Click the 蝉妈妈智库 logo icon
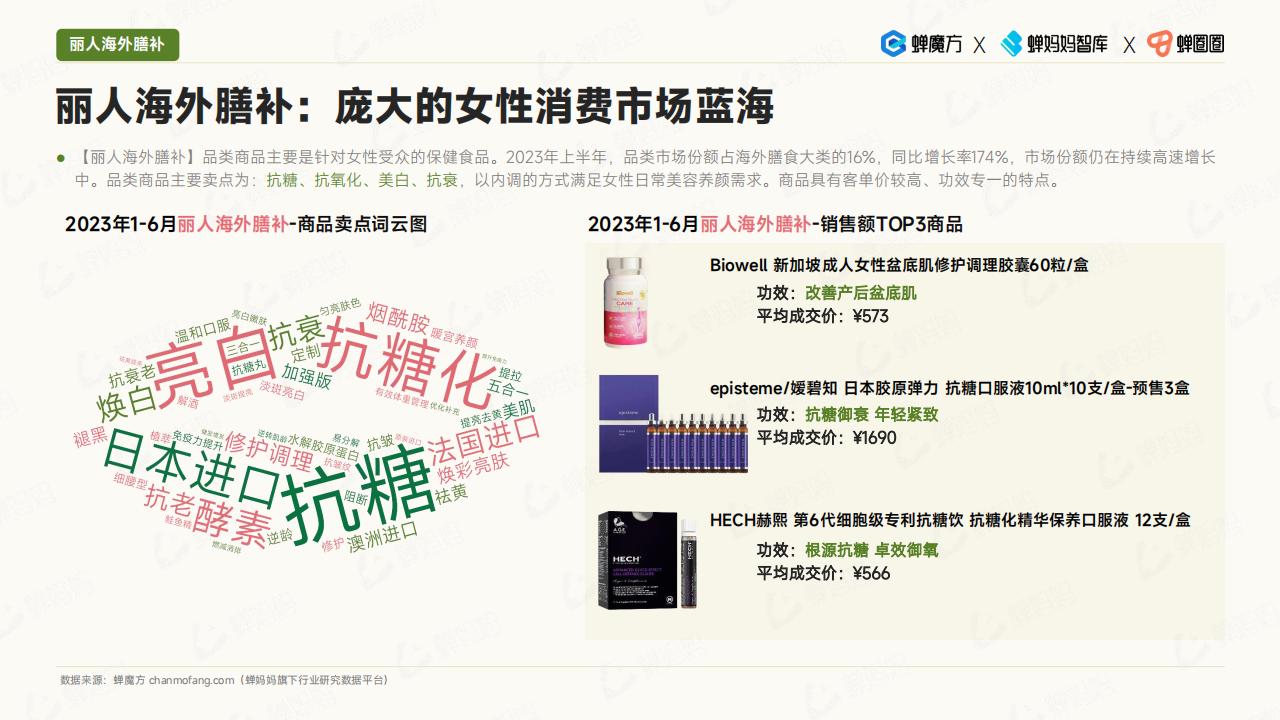 point(1012,44)
